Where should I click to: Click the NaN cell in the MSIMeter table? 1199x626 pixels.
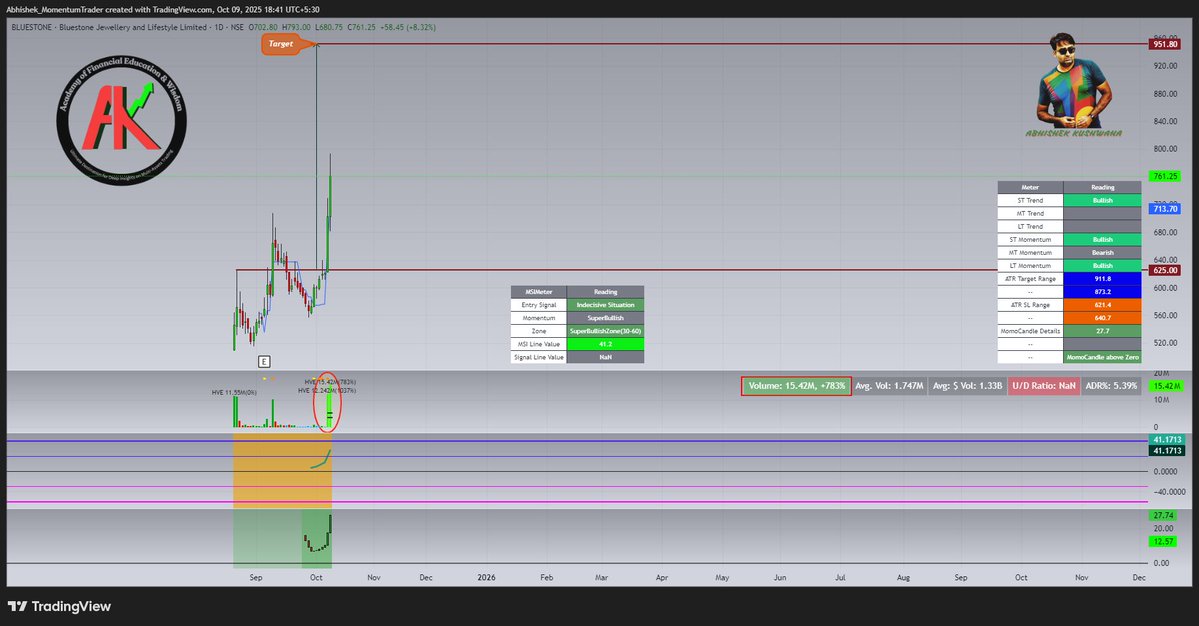pyautogui.click(x=606, y=357)
